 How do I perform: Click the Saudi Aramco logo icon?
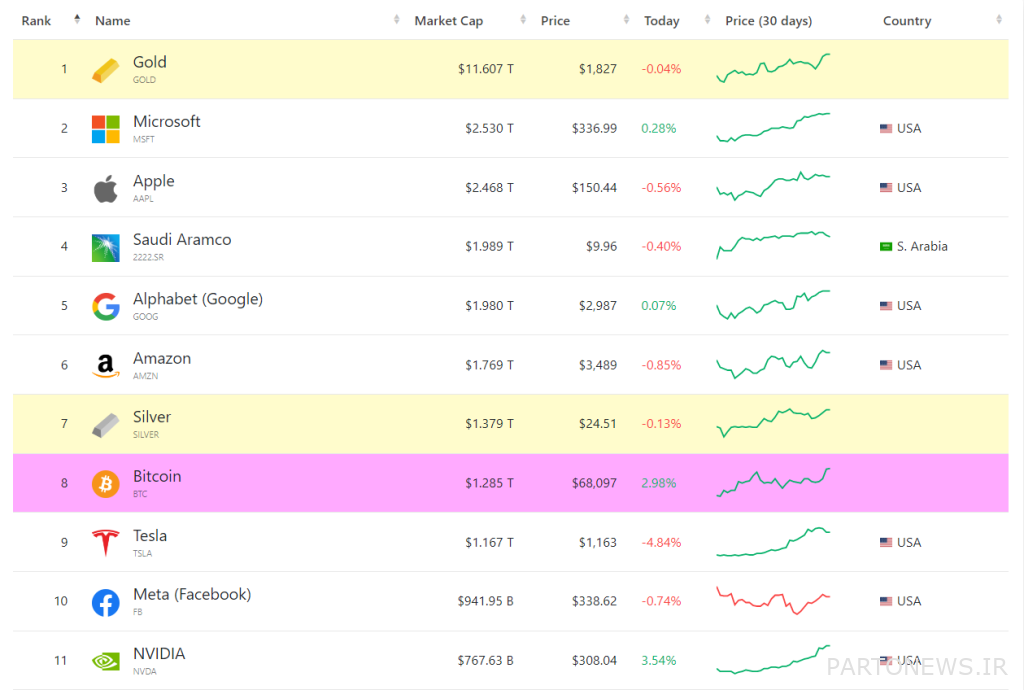(x=105, y=247)
